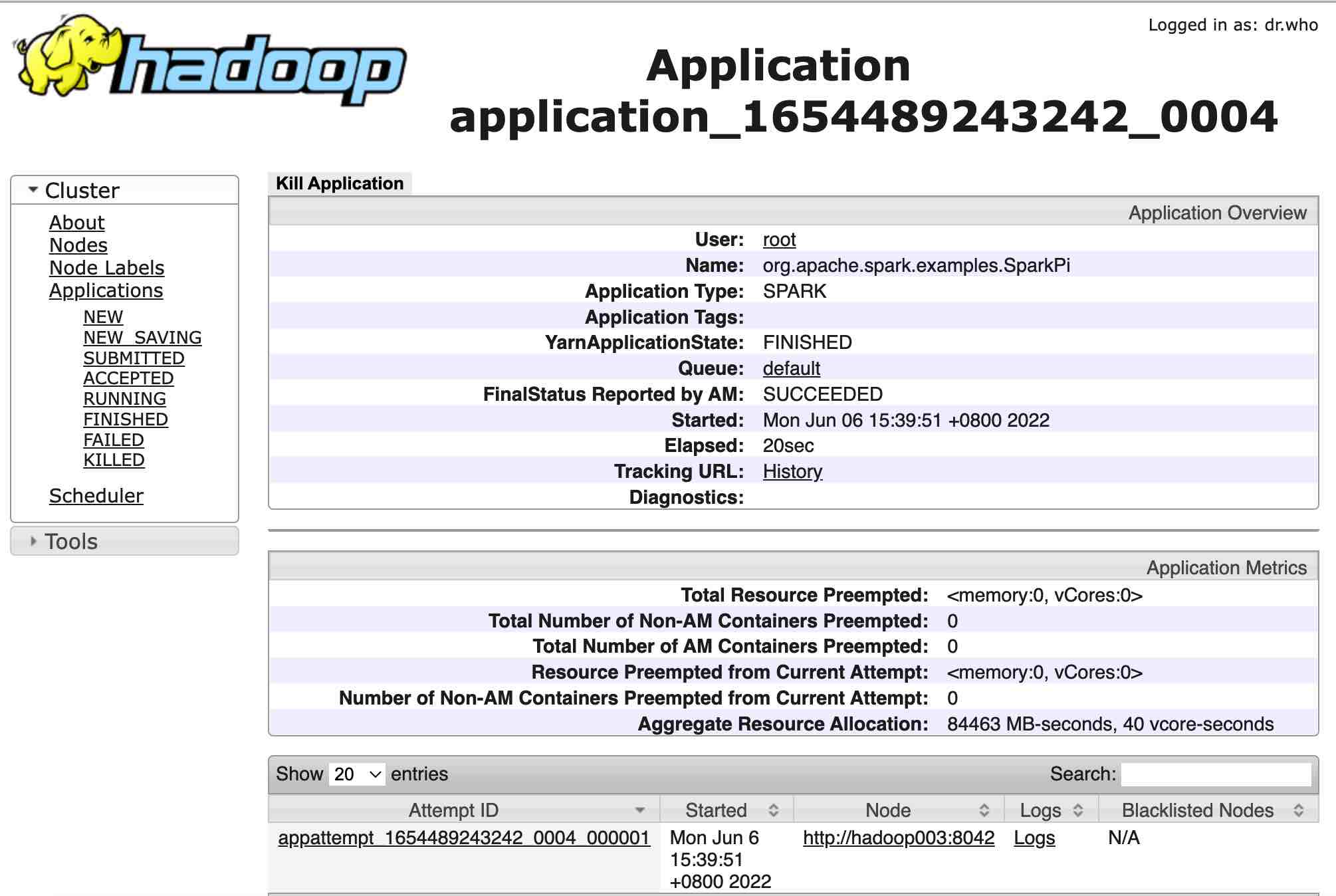Click the 20sec elapsed value
The image size is (1336, 896).
788,445
